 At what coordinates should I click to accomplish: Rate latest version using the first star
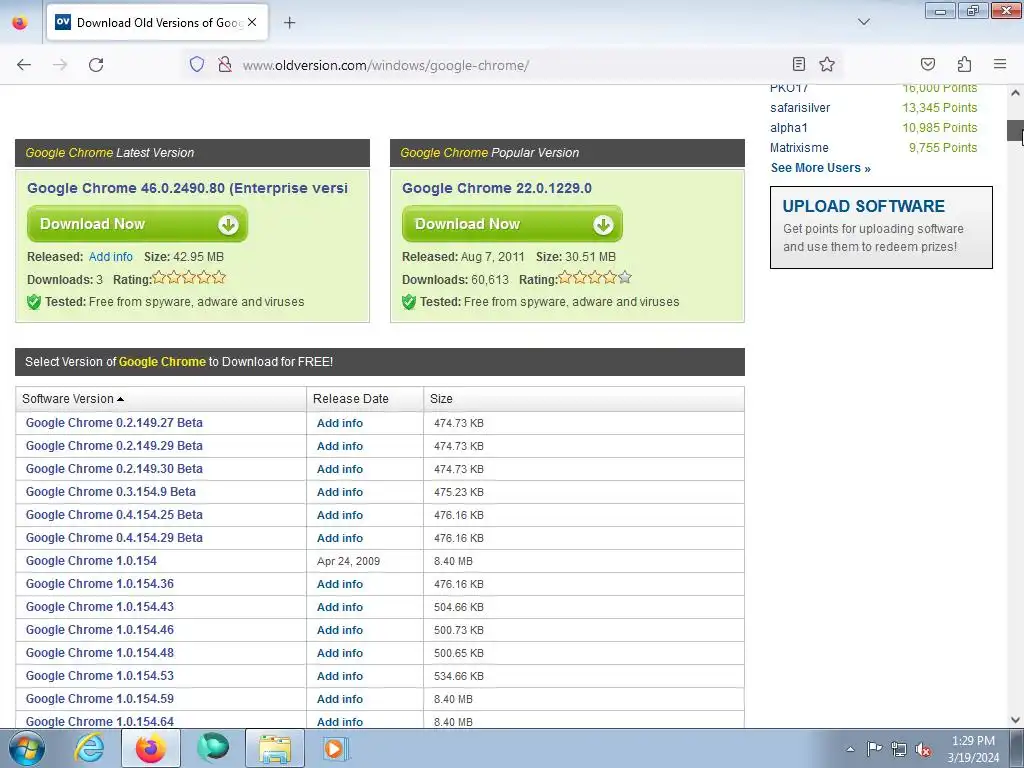pyautogui.click(x=159, y=278)
